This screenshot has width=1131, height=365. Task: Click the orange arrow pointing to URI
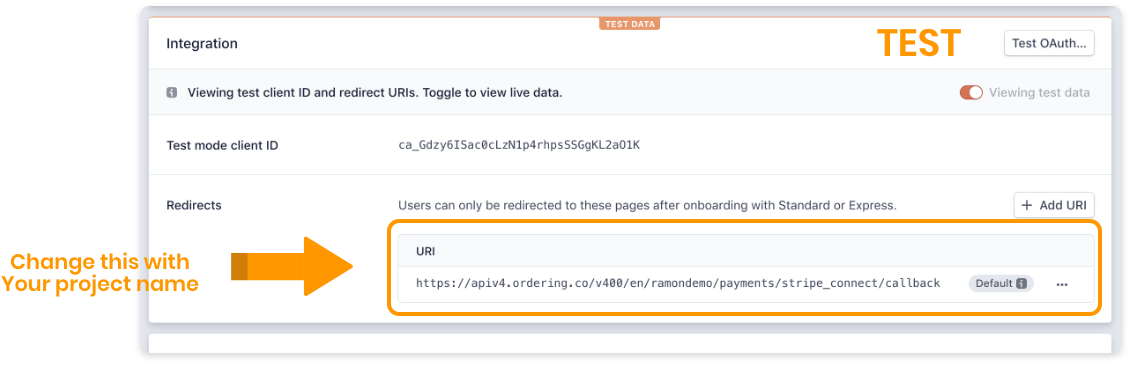(x=291, y=265)
